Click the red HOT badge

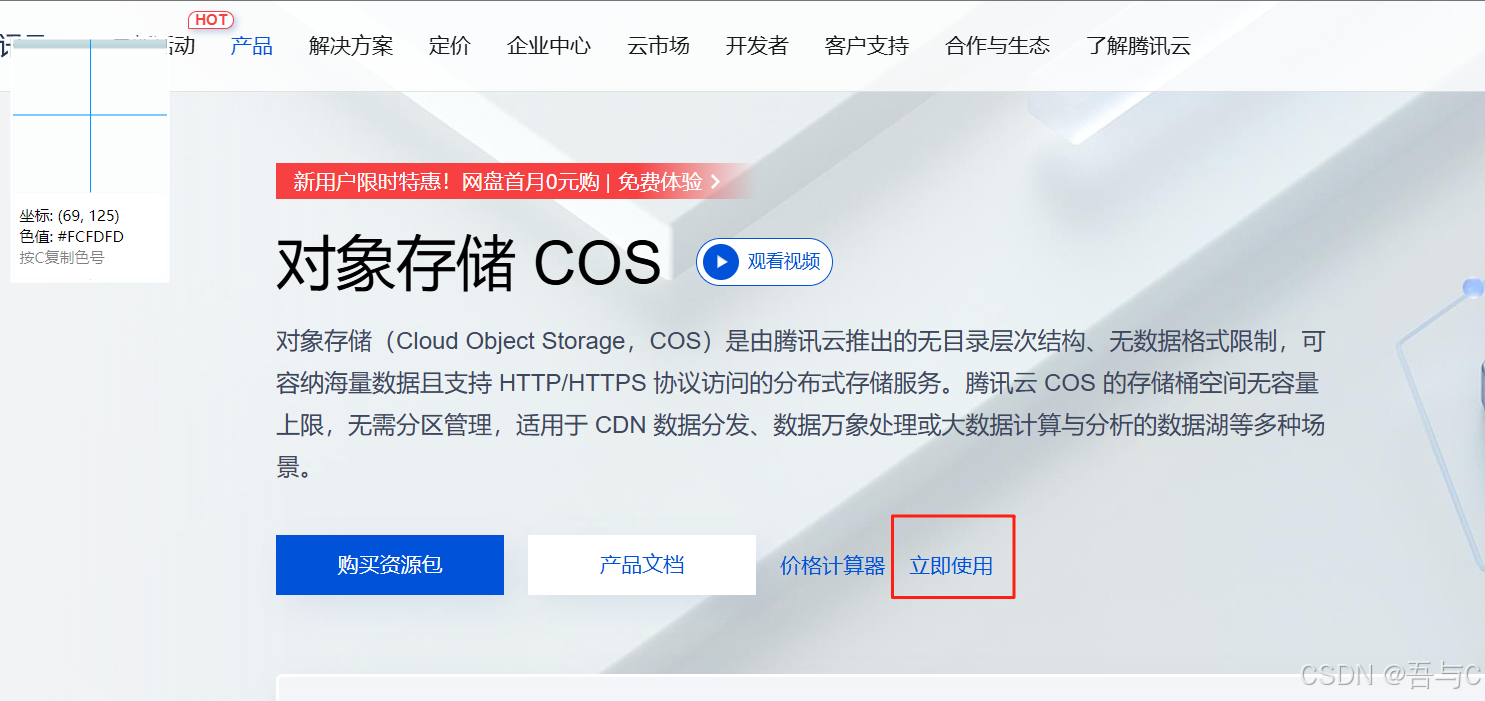coord(211,20)
